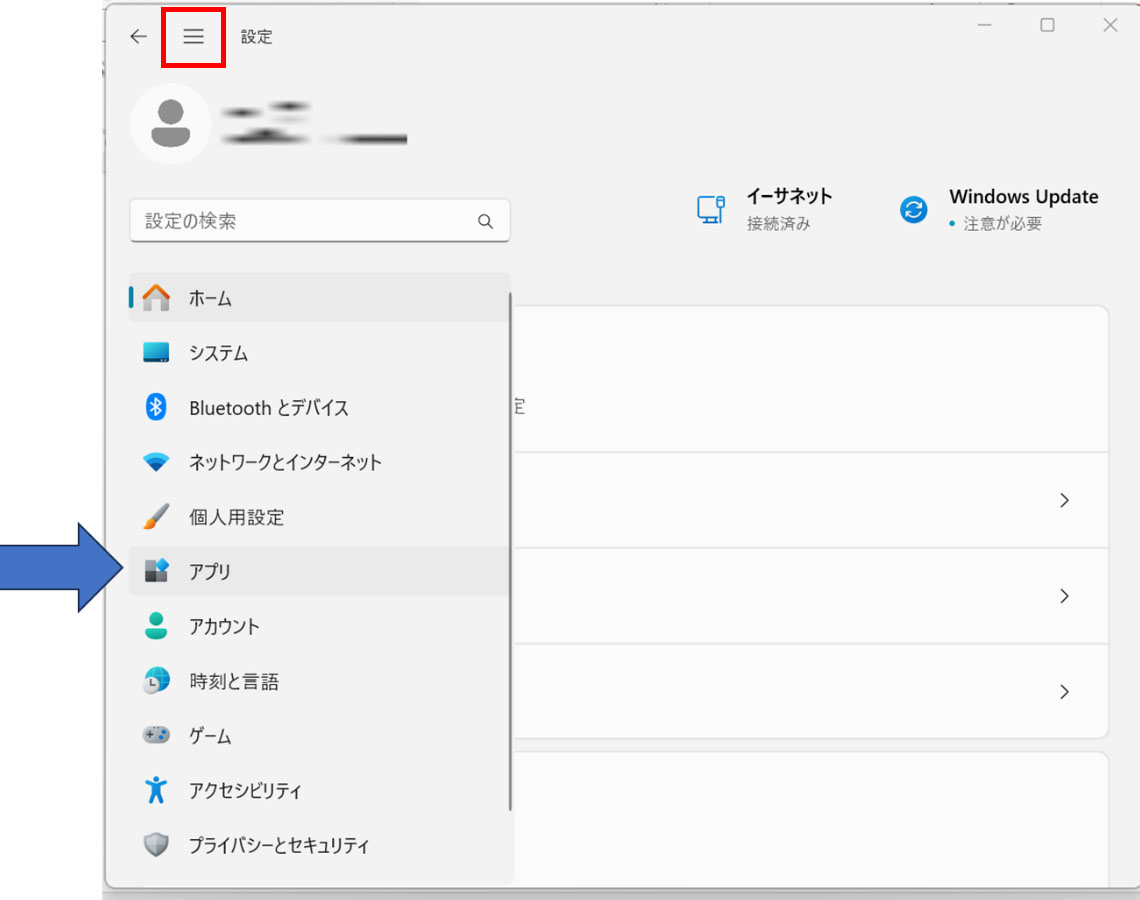Click the Bluetooth icon in sidebar
This screenshot has height=900, width=1140.
pos(156,408)
